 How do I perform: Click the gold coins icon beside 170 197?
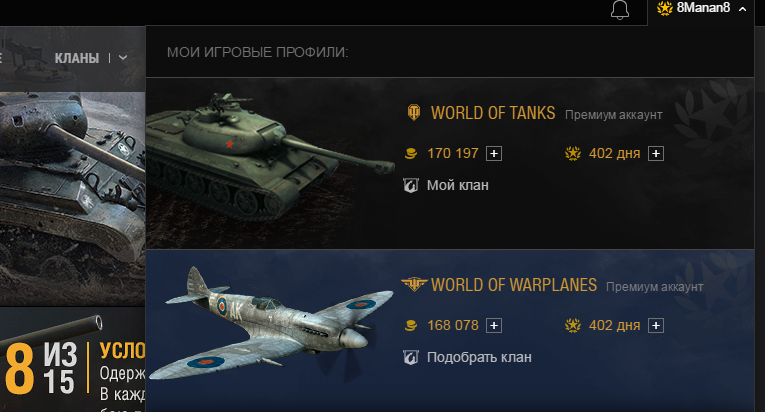410,153
